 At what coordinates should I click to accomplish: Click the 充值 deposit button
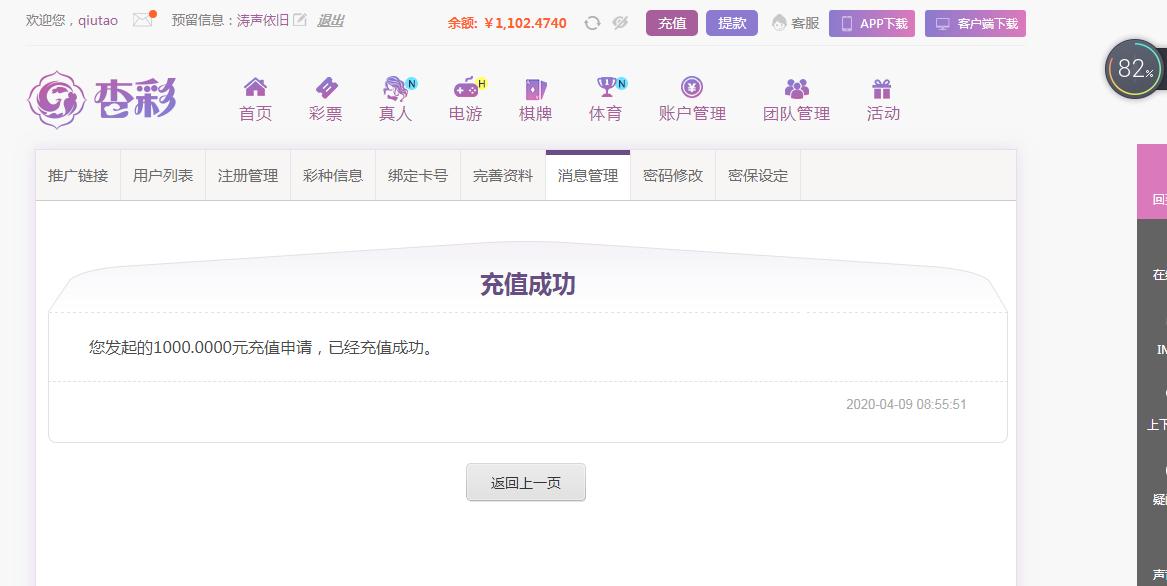[672, 23]
